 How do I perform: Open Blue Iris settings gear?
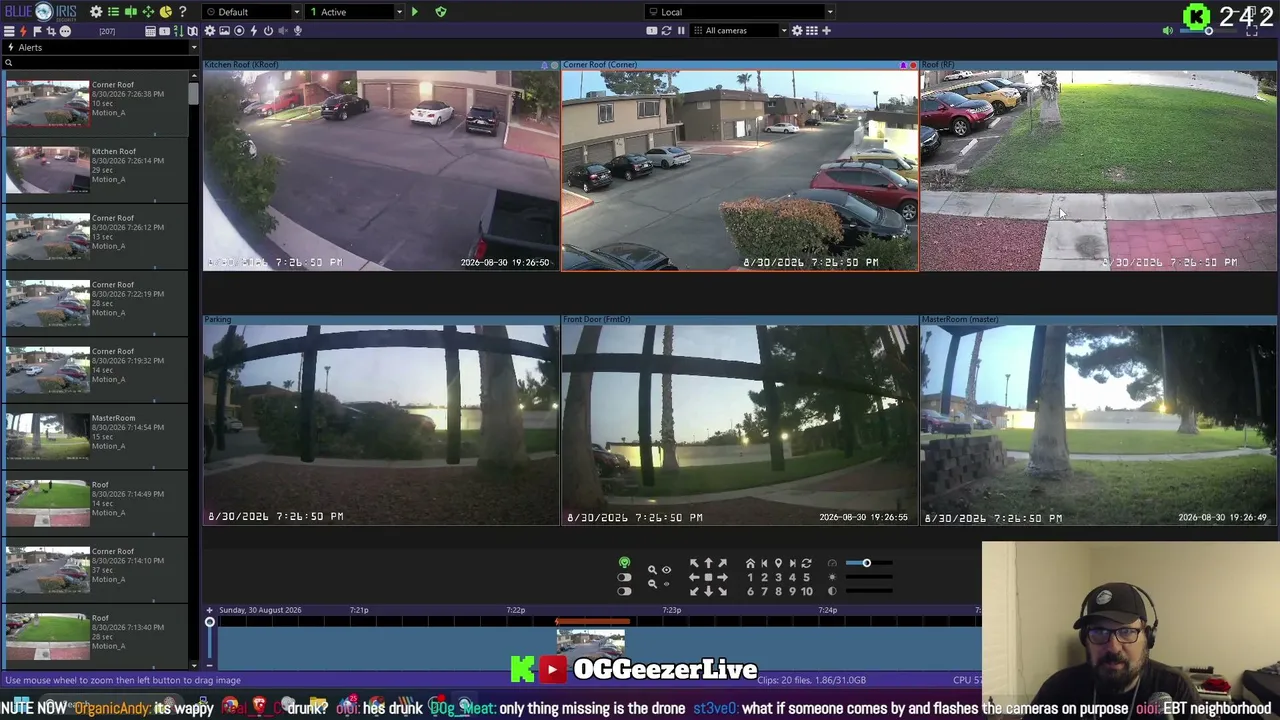pyautogui.click(x=96, y=12)
